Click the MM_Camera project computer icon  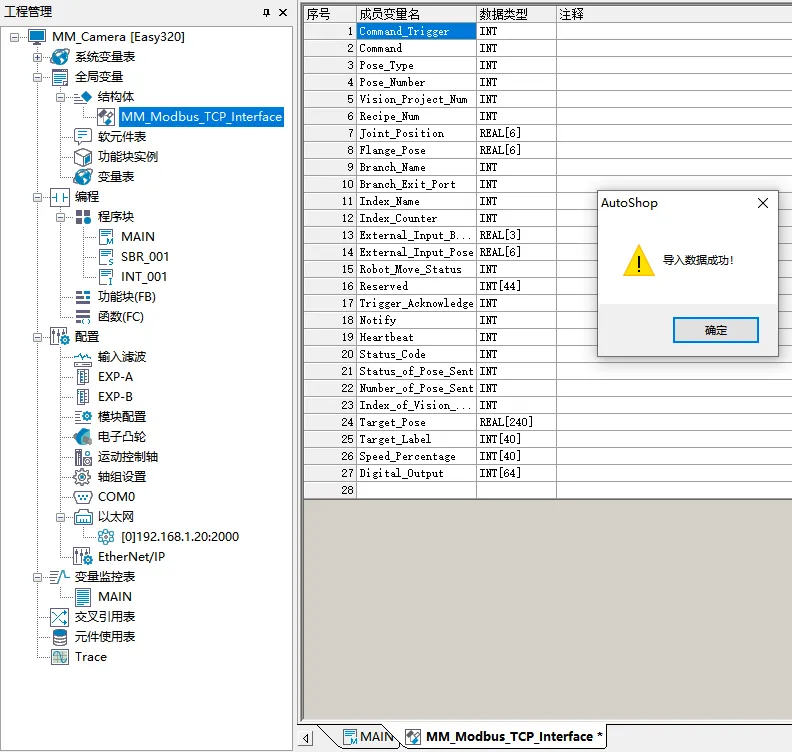(37, 37)
